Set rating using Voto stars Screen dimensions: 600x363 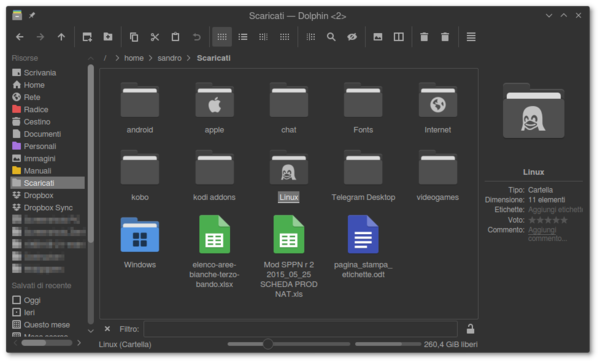click(548, 220)
